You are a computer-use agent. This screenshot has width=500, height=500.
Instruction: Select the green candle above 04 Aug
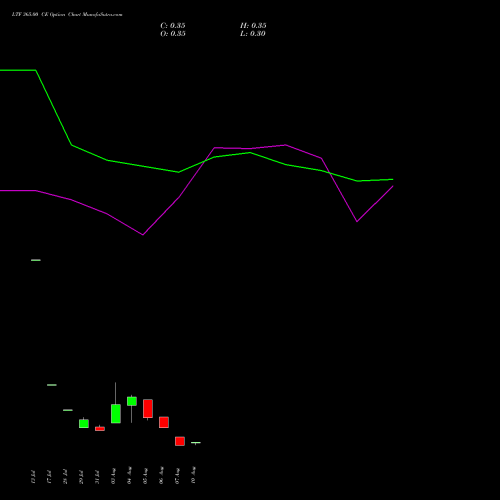pos(132,401)
